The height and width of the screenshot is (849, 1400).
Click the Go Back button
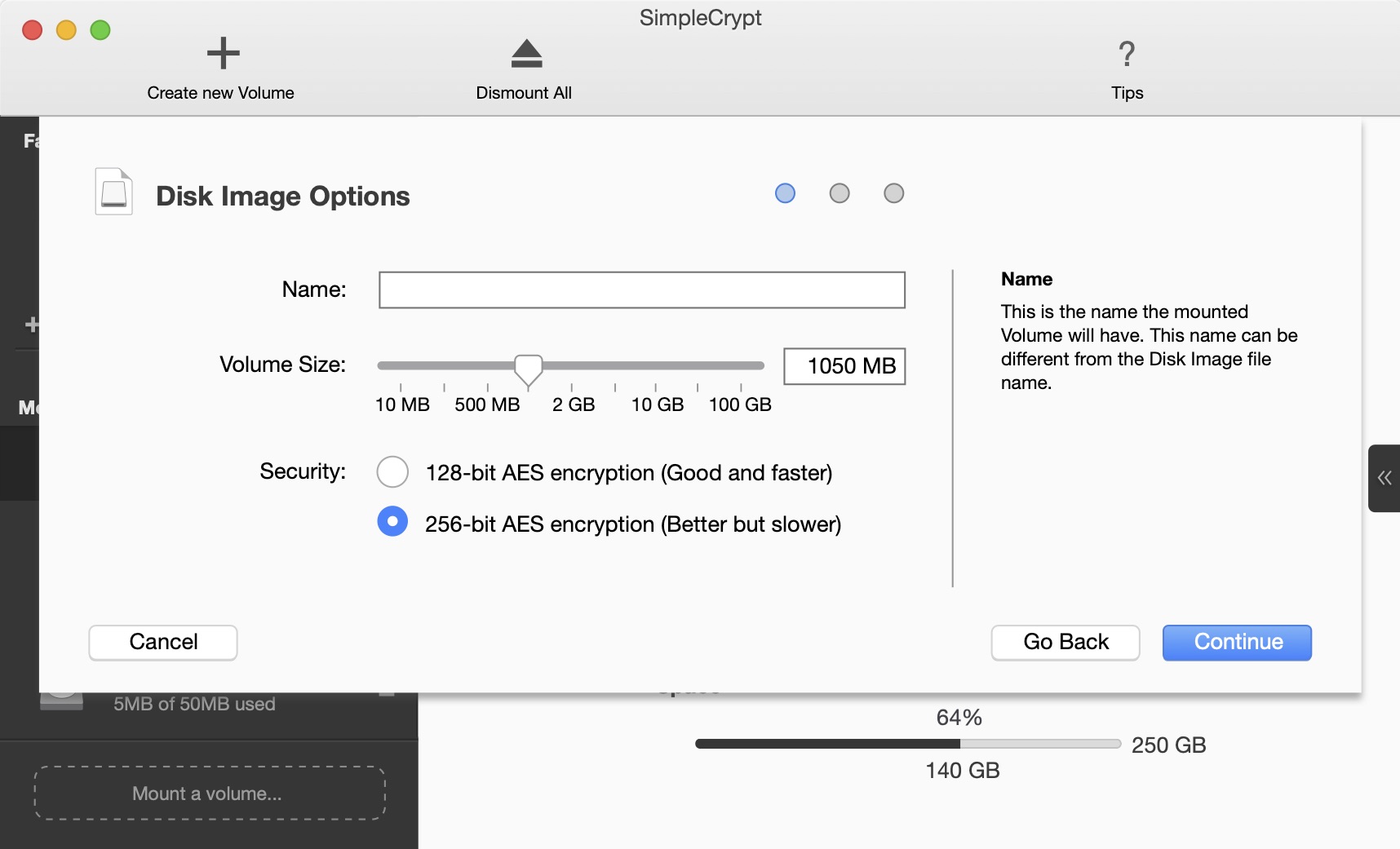pos(1066,642)
